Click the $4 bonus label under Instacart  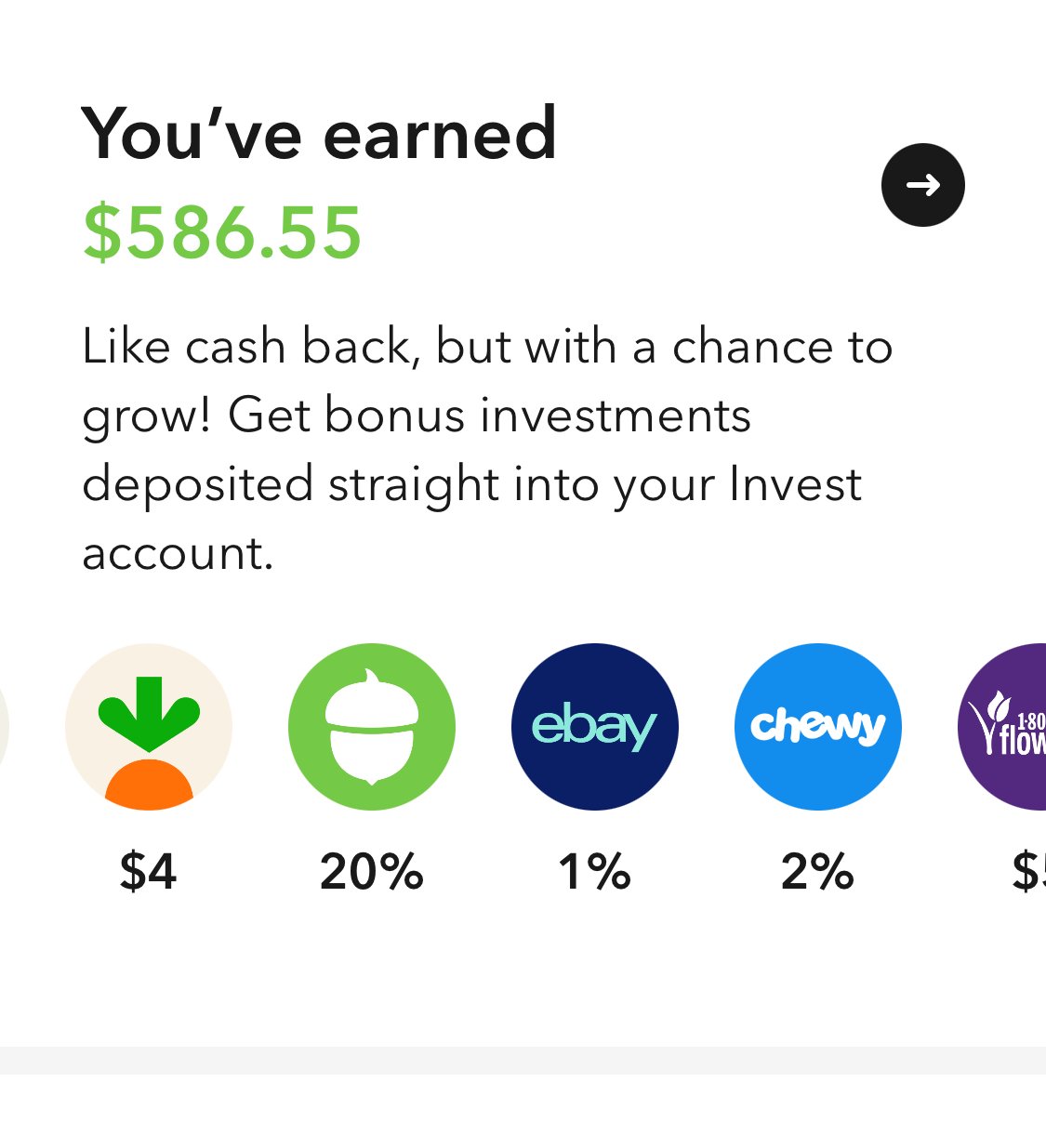click(x=149, y=872)
